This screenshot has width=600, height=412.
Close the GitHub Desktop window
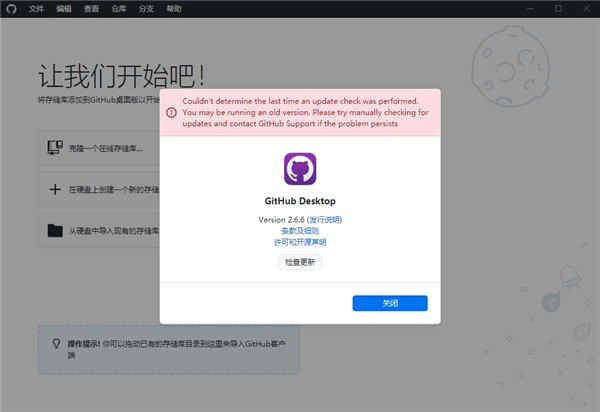(x=586, y=9)
